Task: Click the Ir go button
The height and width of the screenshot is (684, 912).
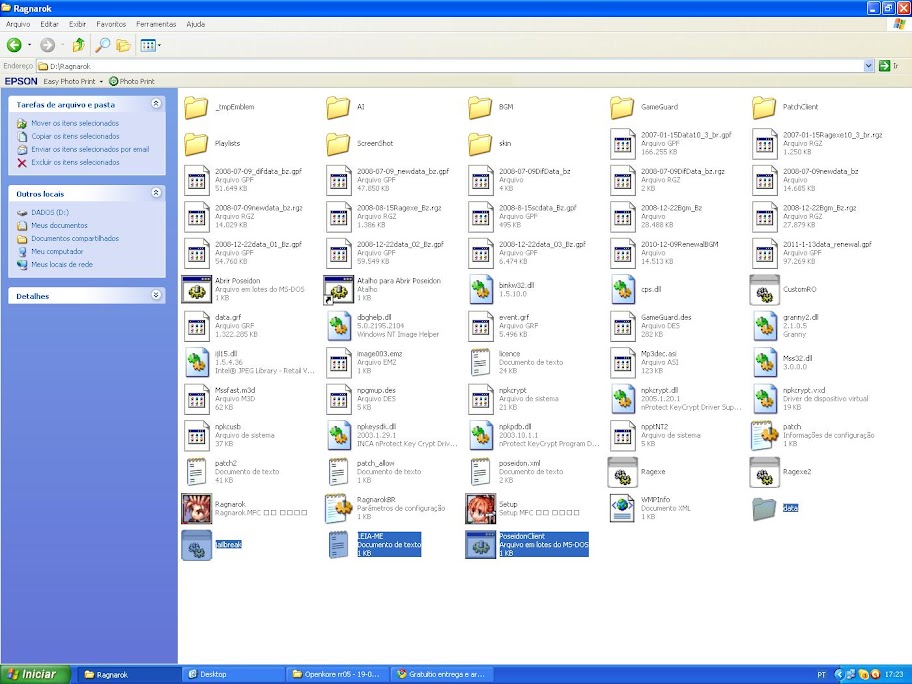Action: coord(890,66)
